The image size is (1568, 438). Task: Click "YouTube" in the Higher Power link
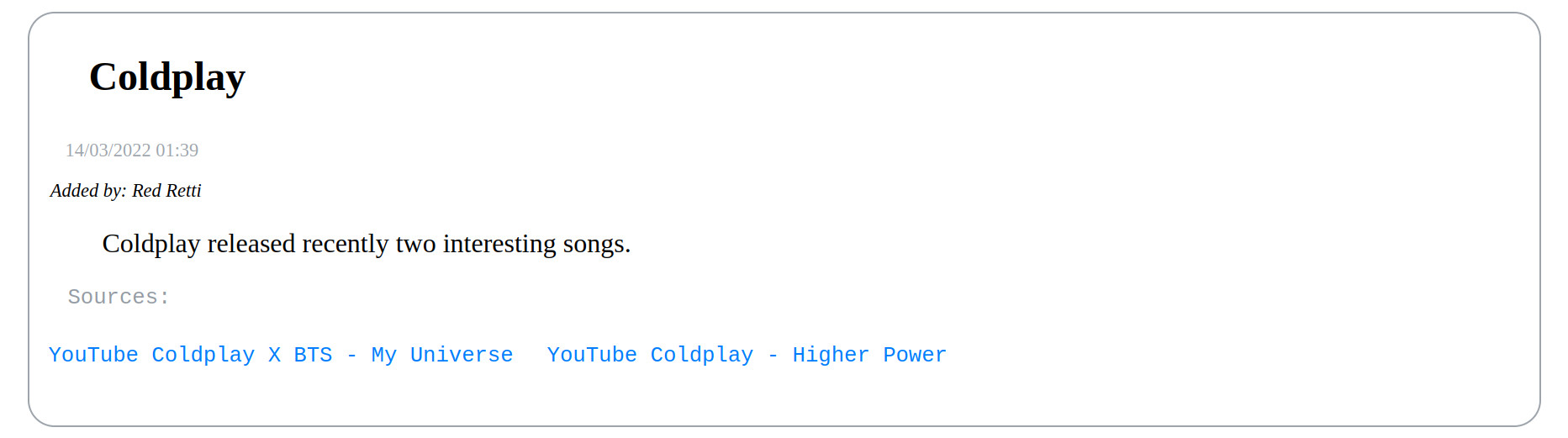[x=592, y=355]
